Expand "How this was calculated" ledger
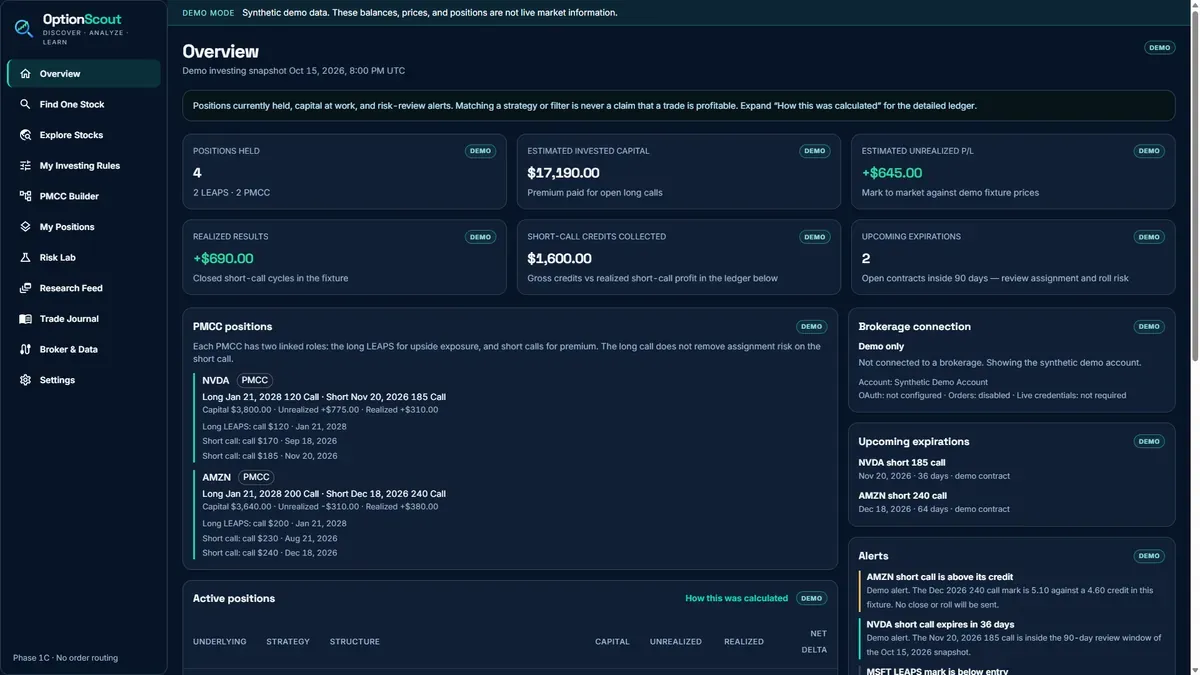The image size is (1200, 675). [736, 598]
